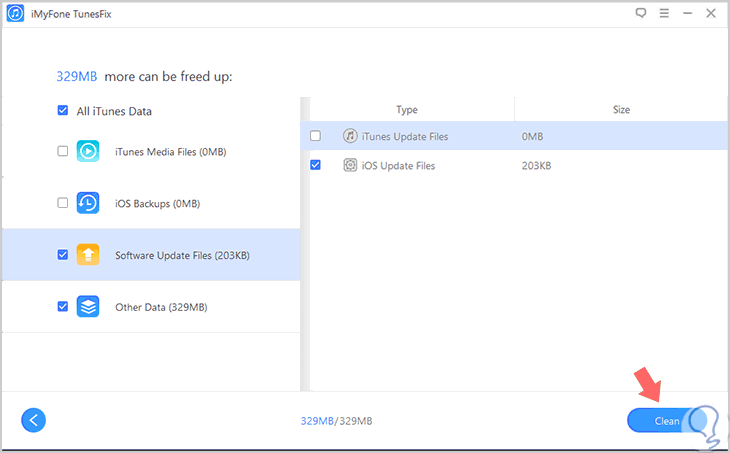
Task: Go back using the round arrow button
Action: [x=34, y=420]
